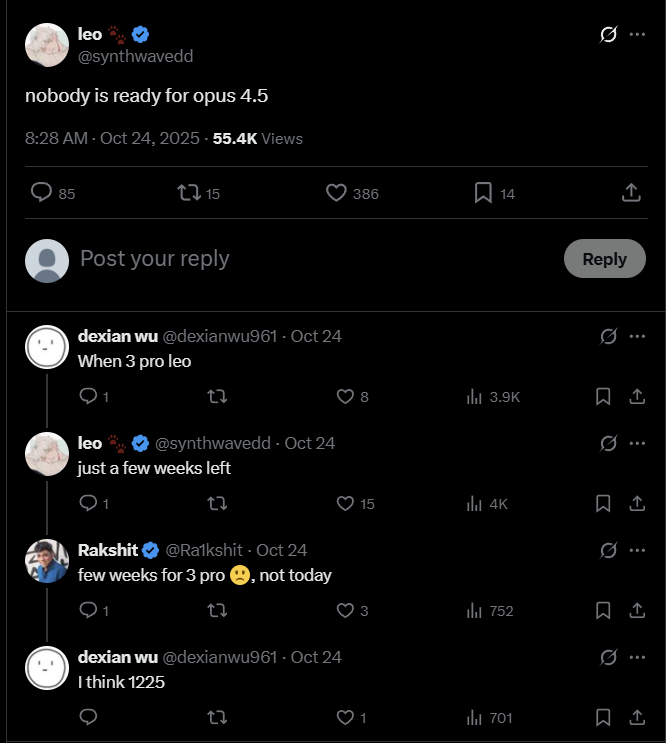Viewport: 666px width, 743px height.
Task: Open more menu on Rakshit's reply
Action: [637, 551]
